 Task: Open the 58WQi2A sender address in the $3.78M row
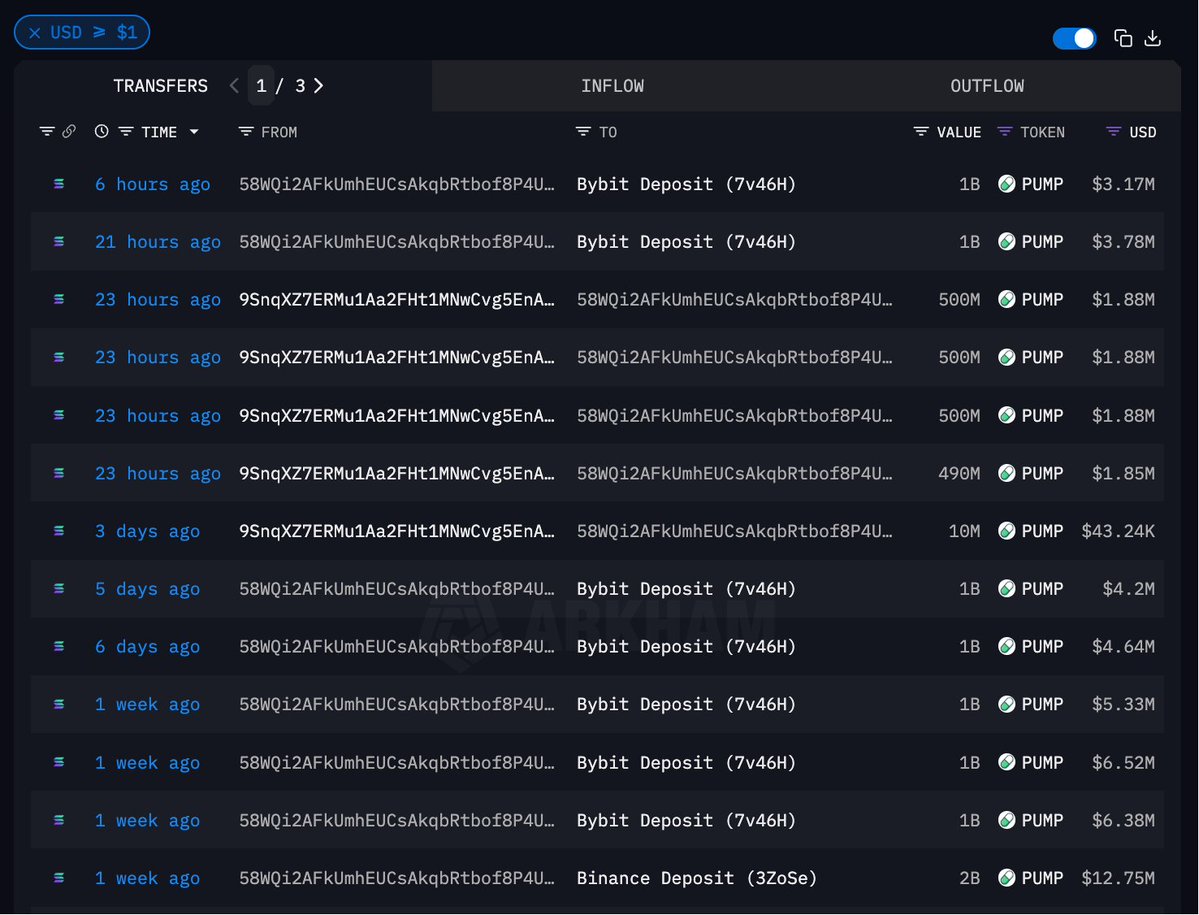(397, 242)
